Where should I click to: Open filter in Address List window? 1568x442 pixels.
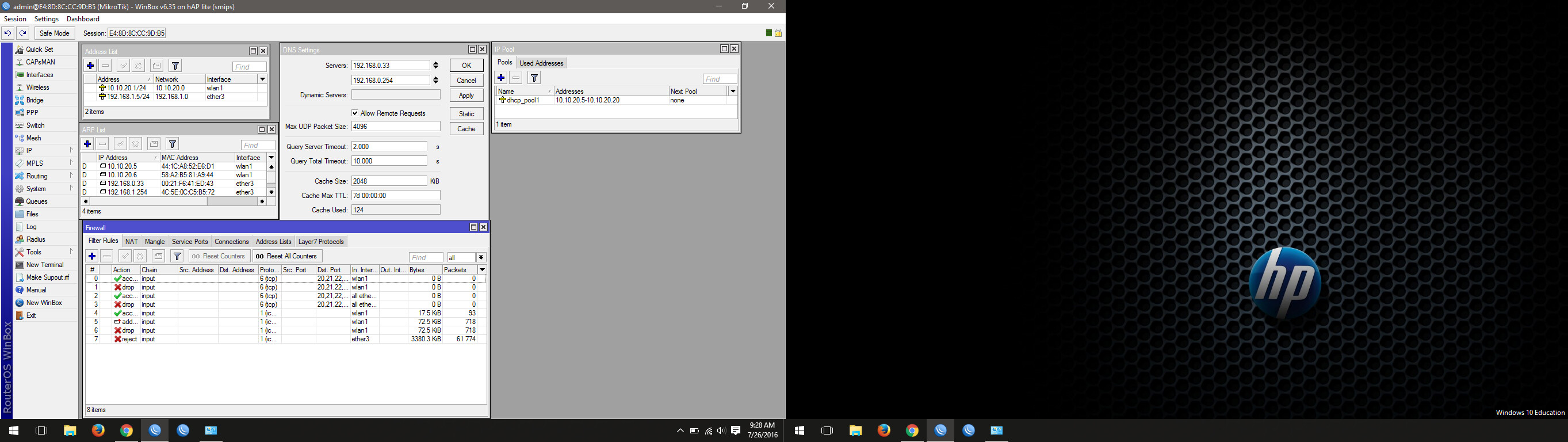click(x=175, y=66)
